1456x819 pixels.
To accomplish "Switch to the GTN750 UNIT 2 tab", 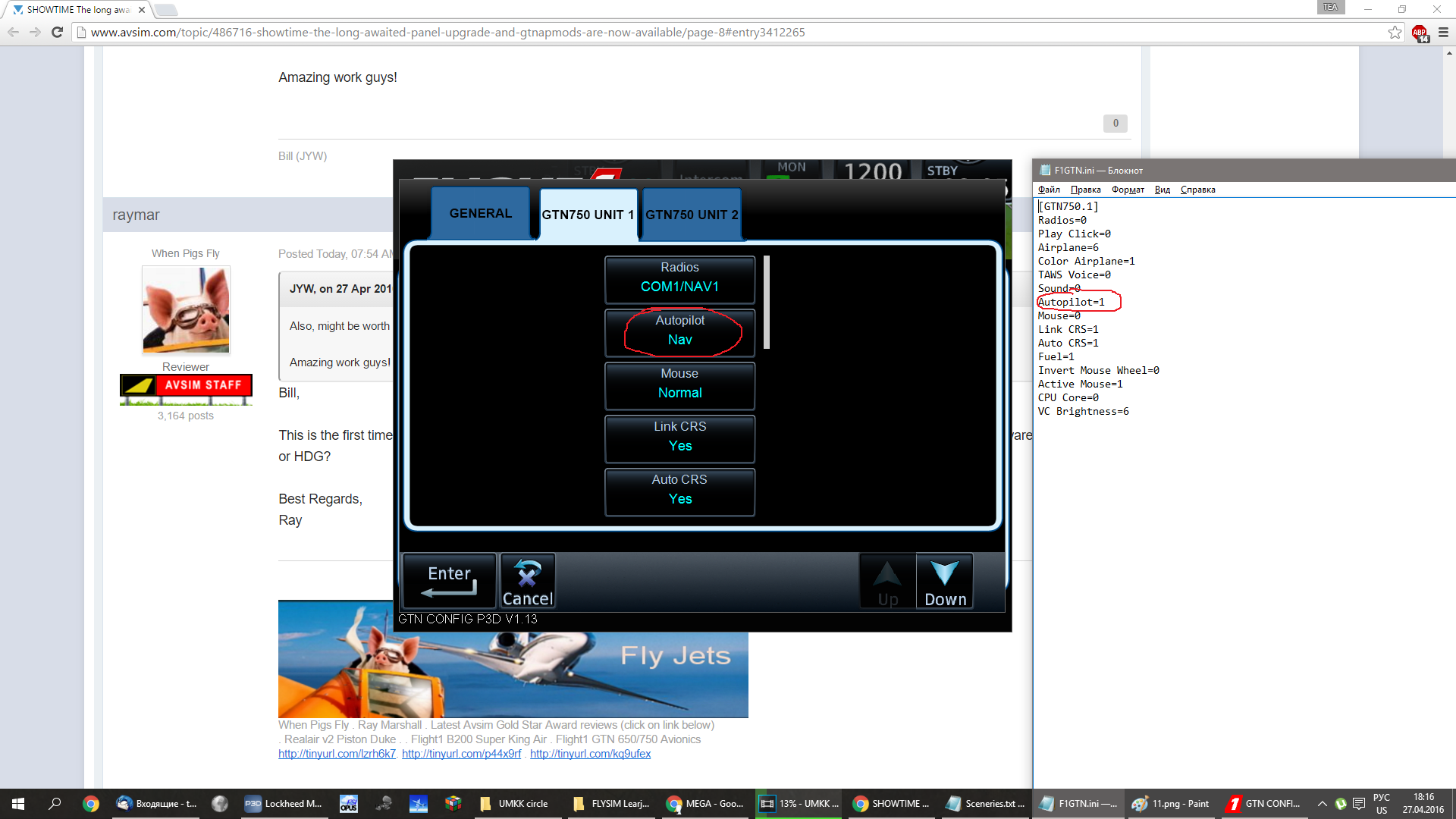I will 692,215.
